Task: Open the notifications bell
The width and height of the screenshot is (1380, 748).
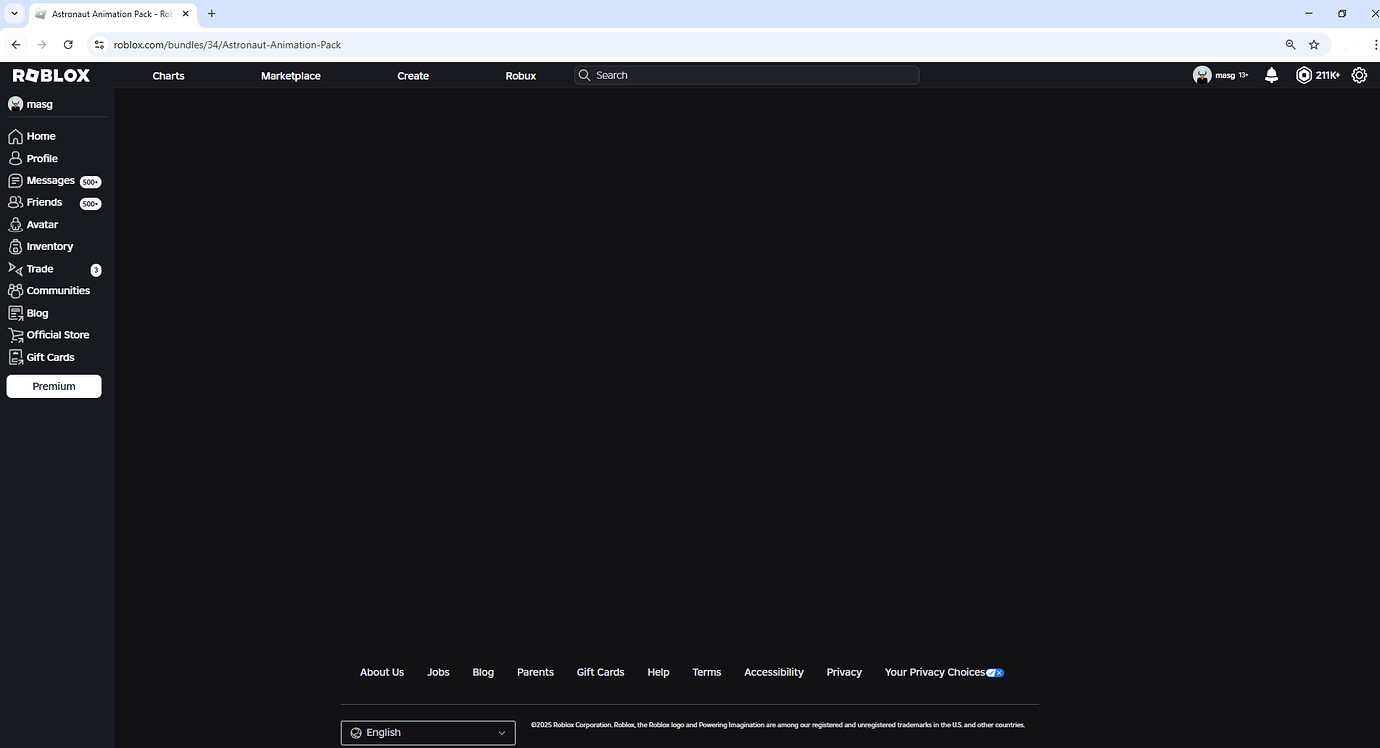Action: [1271, 75]
